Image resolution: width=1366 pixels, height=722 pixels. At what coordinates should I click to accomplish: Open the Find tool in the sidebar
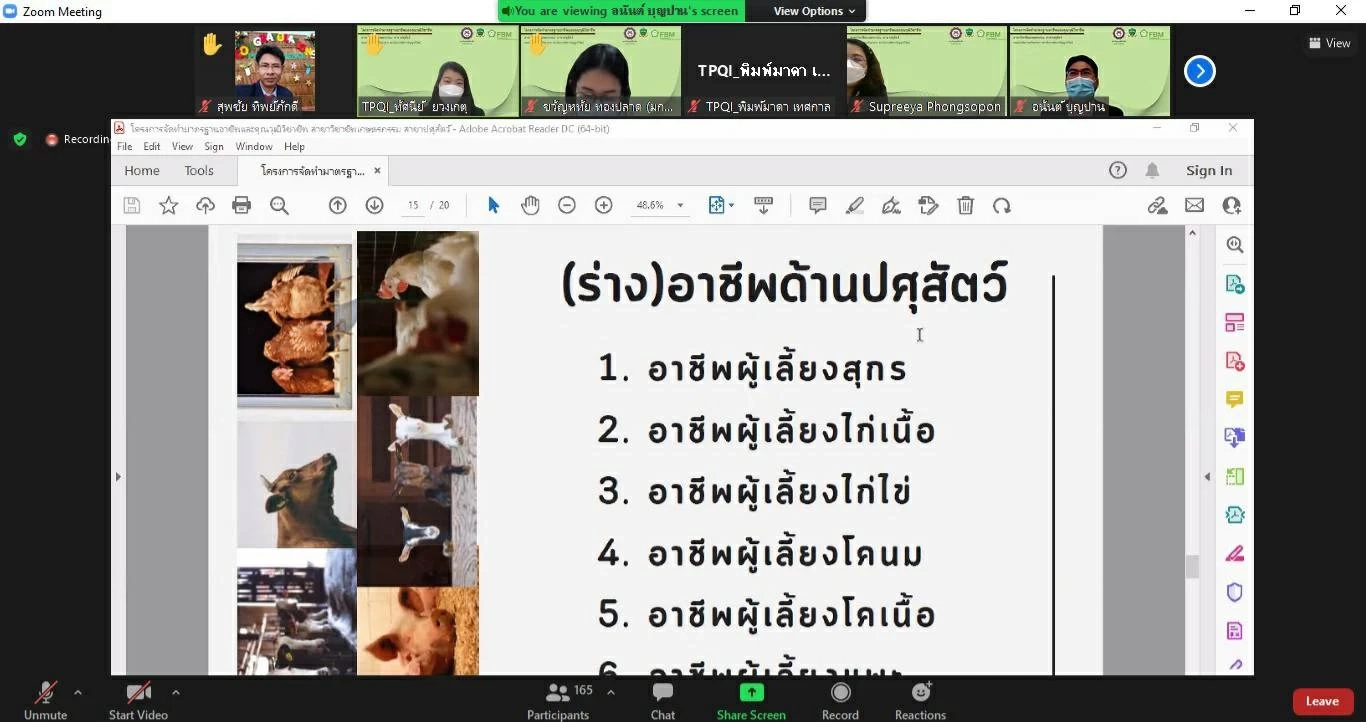point(1235,243)
